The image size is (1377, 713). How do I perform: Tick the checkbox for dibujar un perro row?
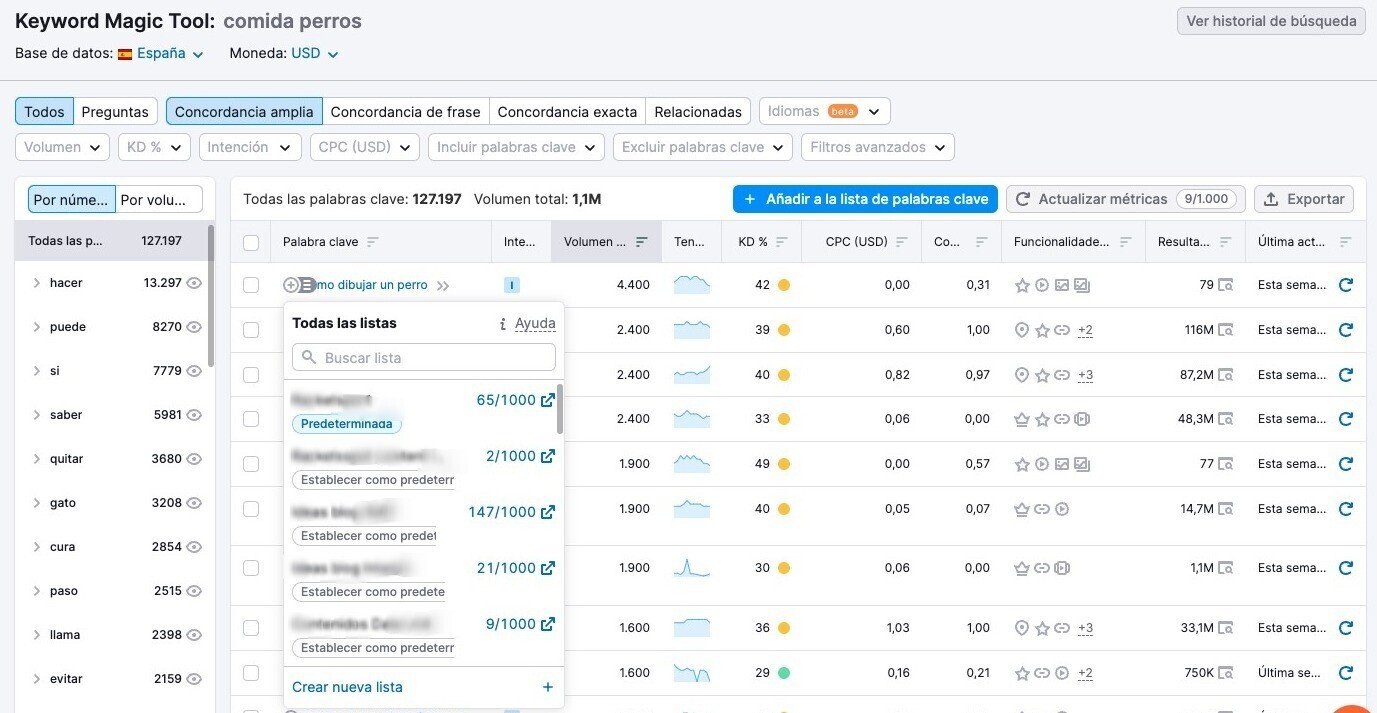(x=251, y=285)
